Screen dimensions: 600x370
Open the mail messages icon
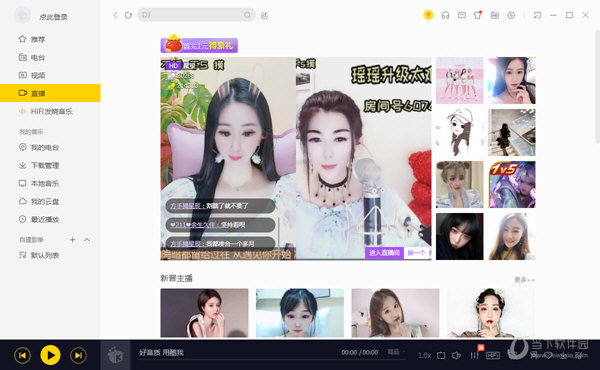(462, 15)
